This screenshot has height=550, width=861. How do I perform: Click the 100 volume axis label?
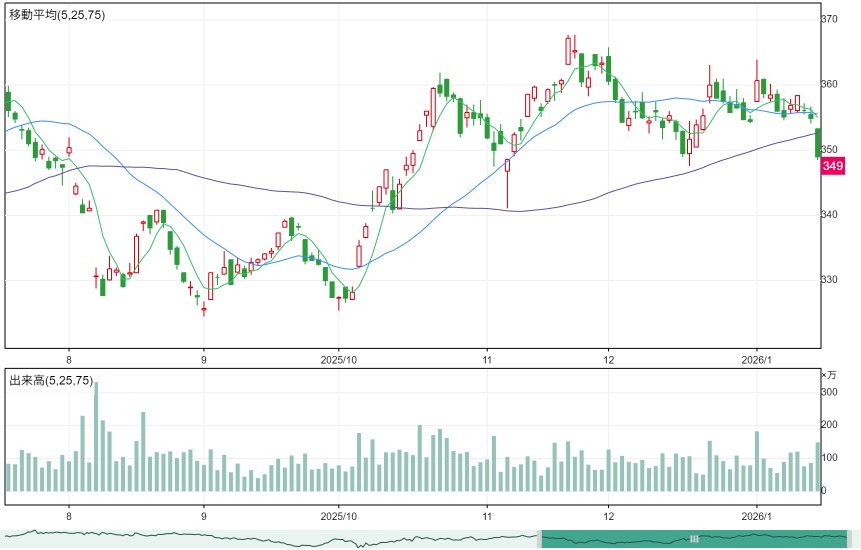[829, 458]
